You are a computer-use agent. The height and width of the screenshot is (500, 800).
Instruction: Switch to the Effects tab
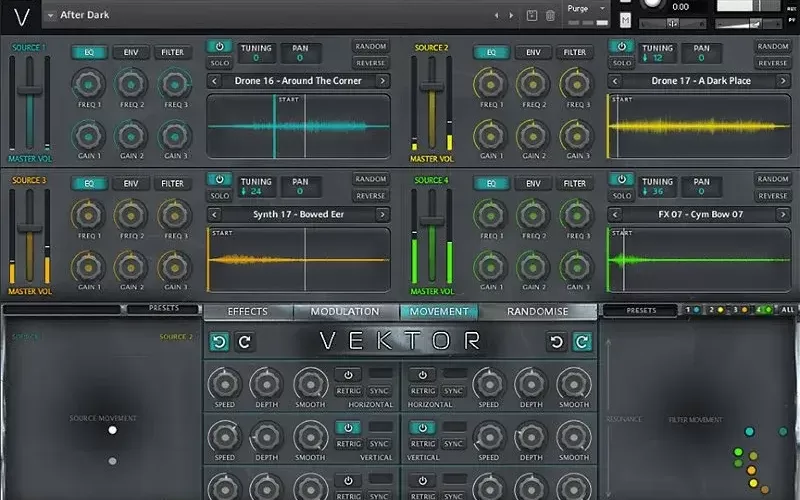coord(248,312)
